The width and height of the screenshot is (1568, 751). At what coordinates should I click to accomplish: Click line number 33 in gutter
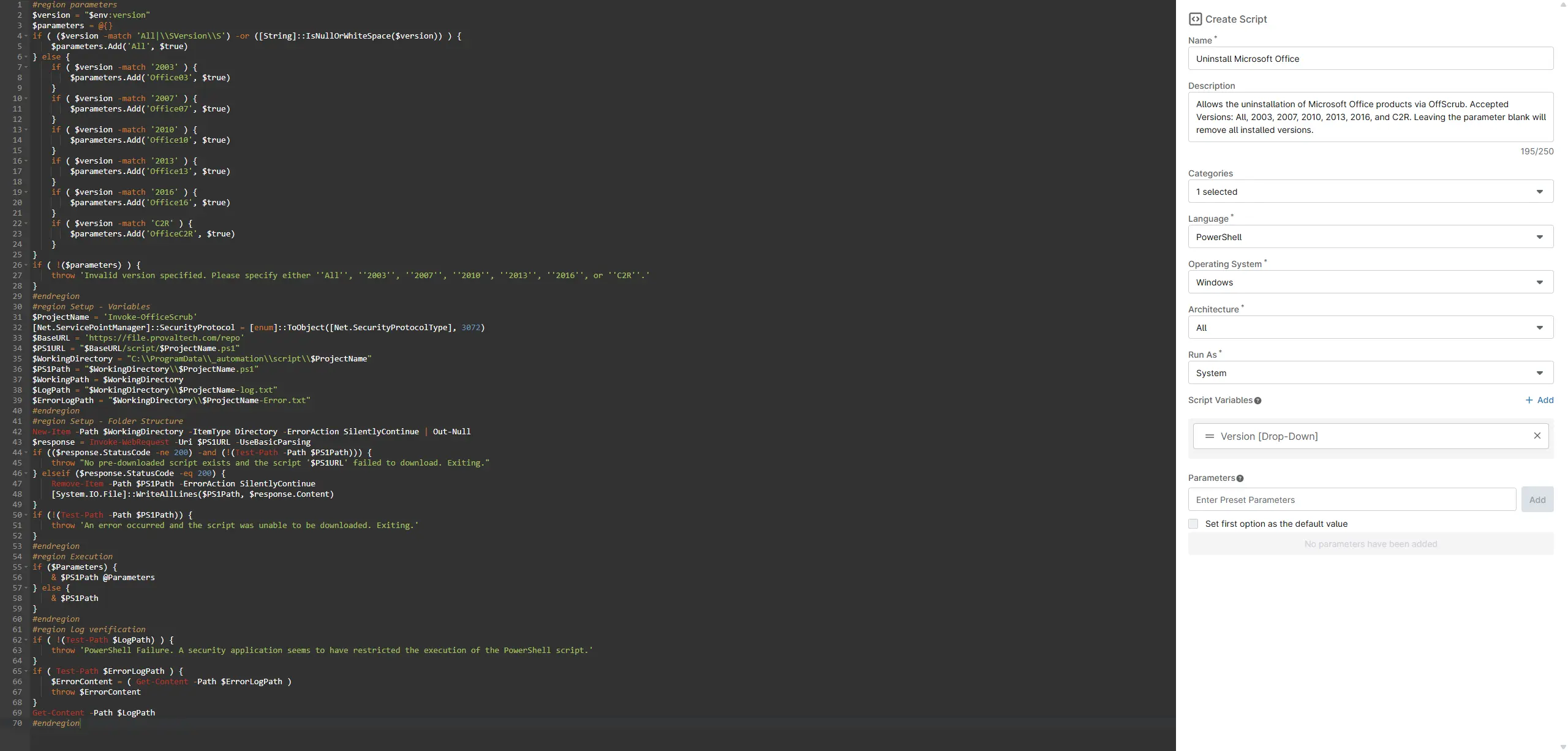point(17,338)
